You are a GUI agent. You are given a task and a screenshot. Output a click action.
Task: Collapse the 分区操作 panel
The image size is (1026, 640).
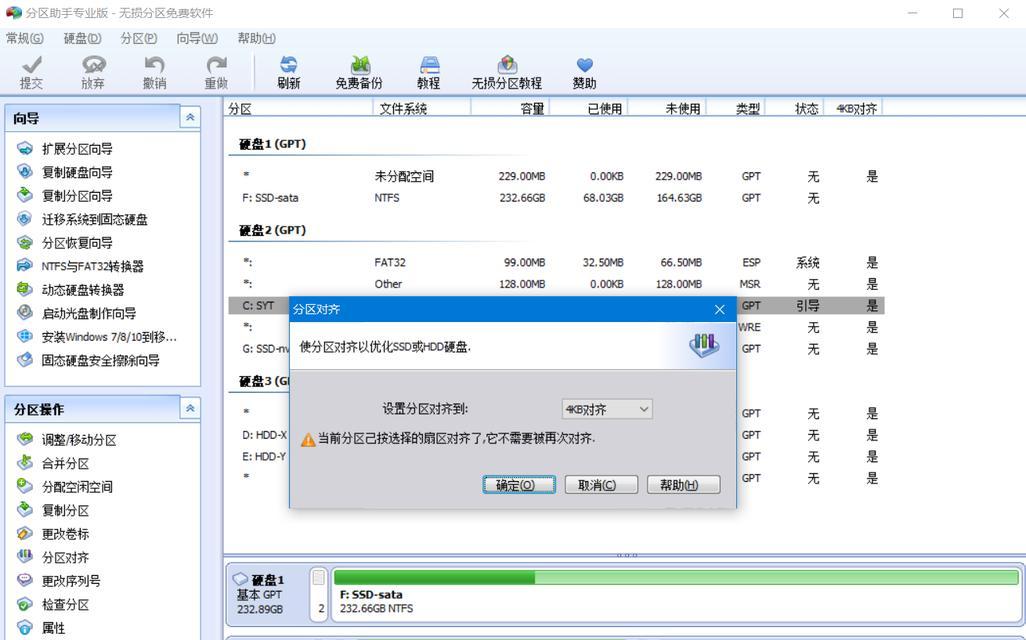[190, 408]
